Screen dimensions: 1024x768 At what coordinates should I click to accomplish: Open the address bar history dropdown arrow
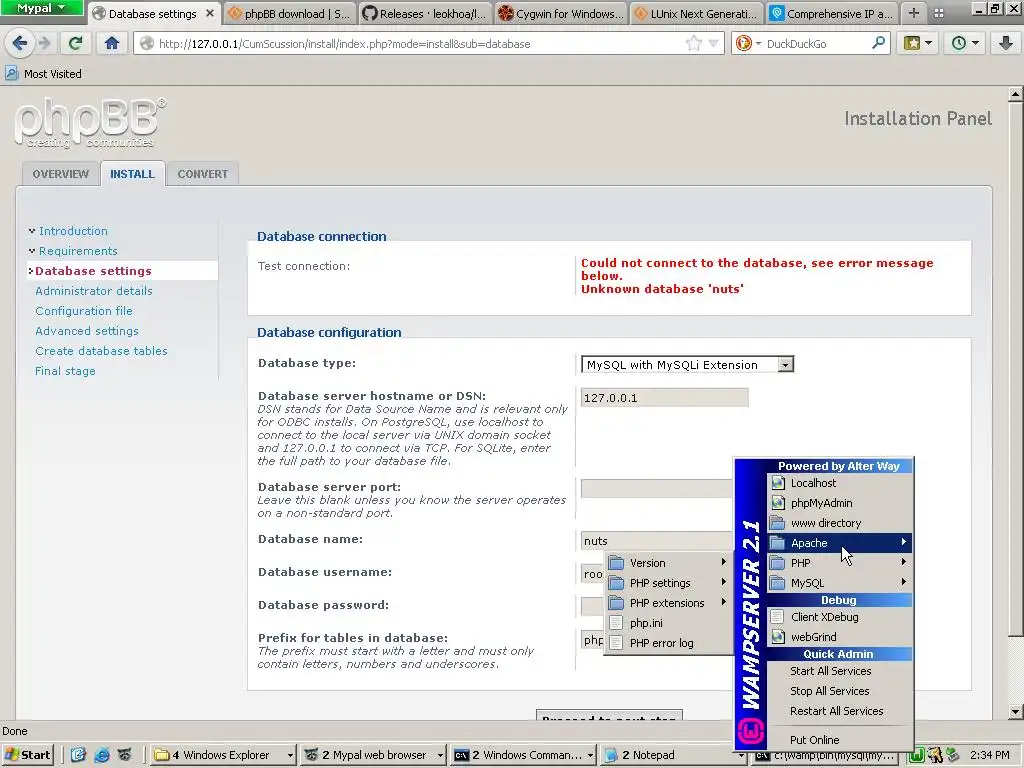[x=713, y=44]
